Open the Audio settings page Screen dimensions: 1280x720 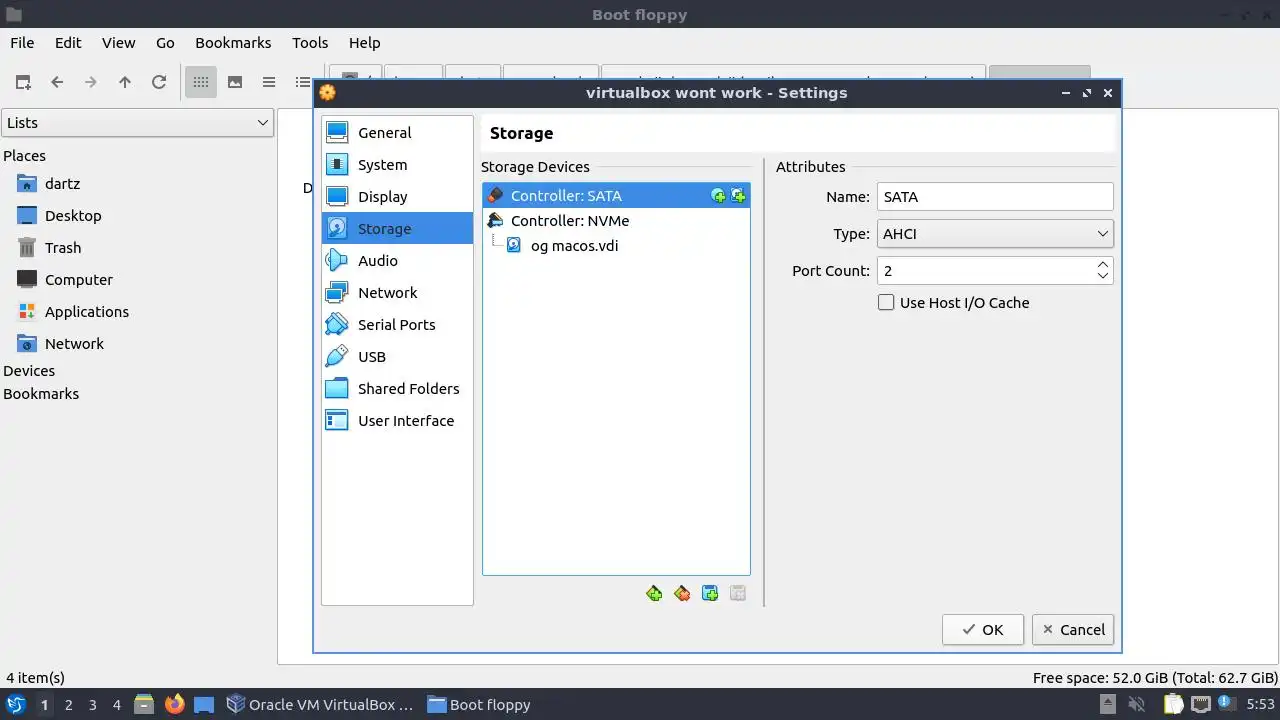click(x=397, y=261)
